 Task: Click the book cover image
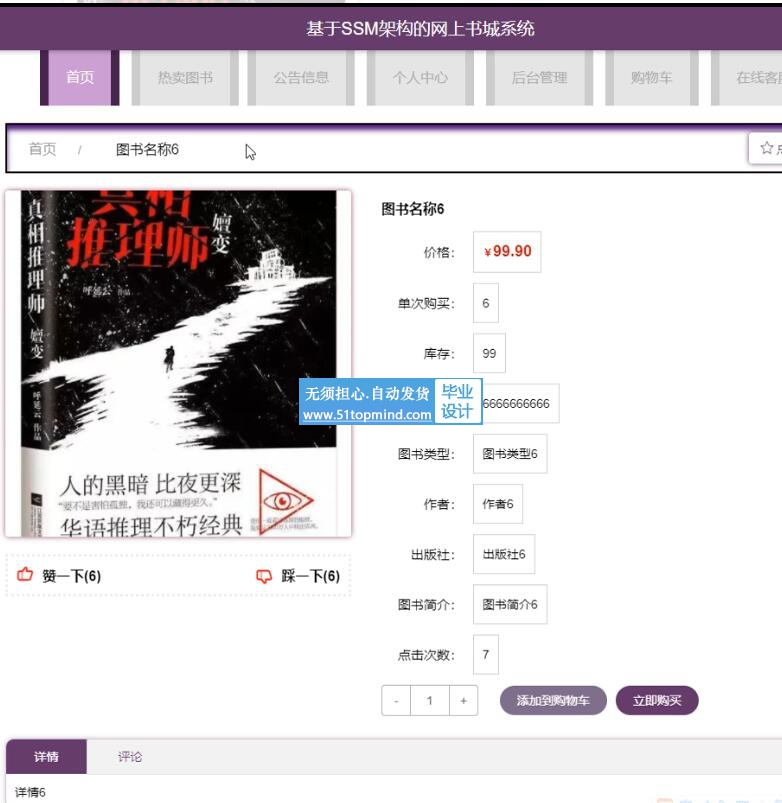pyautogui.click(x=178, y=364)
